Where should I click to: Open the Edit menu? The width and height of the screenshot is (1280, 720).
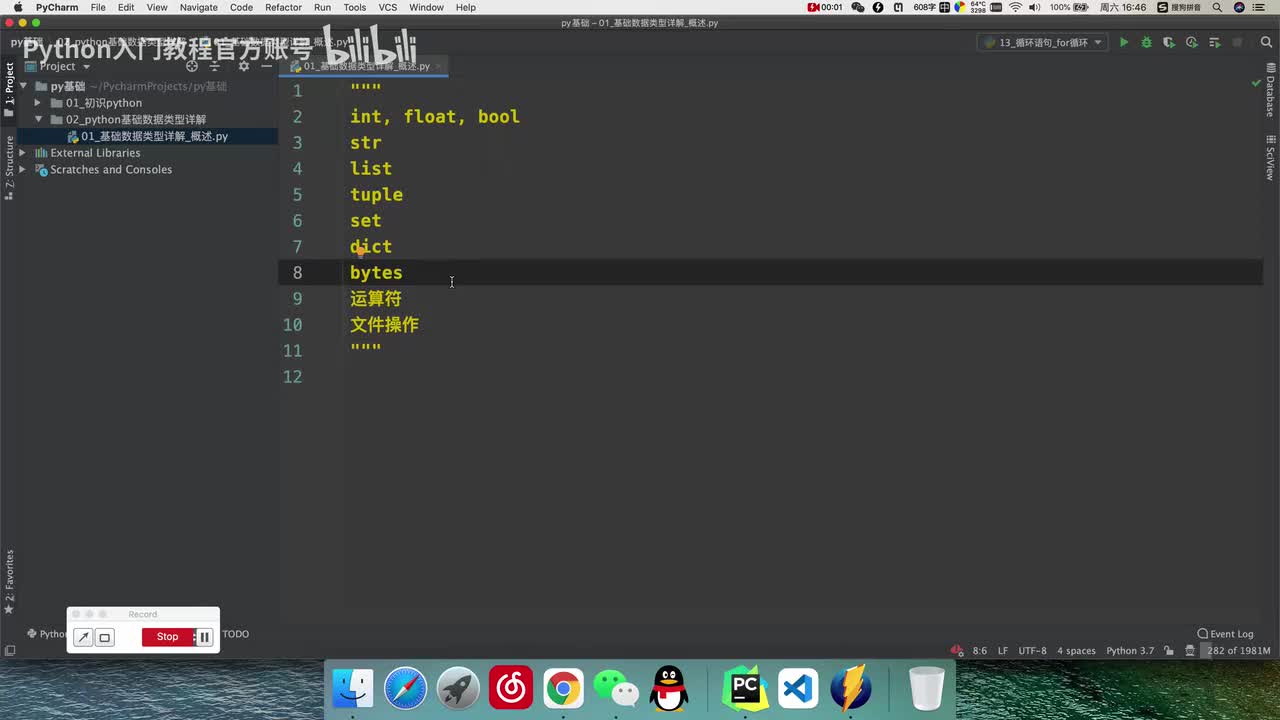click(126, 7)
